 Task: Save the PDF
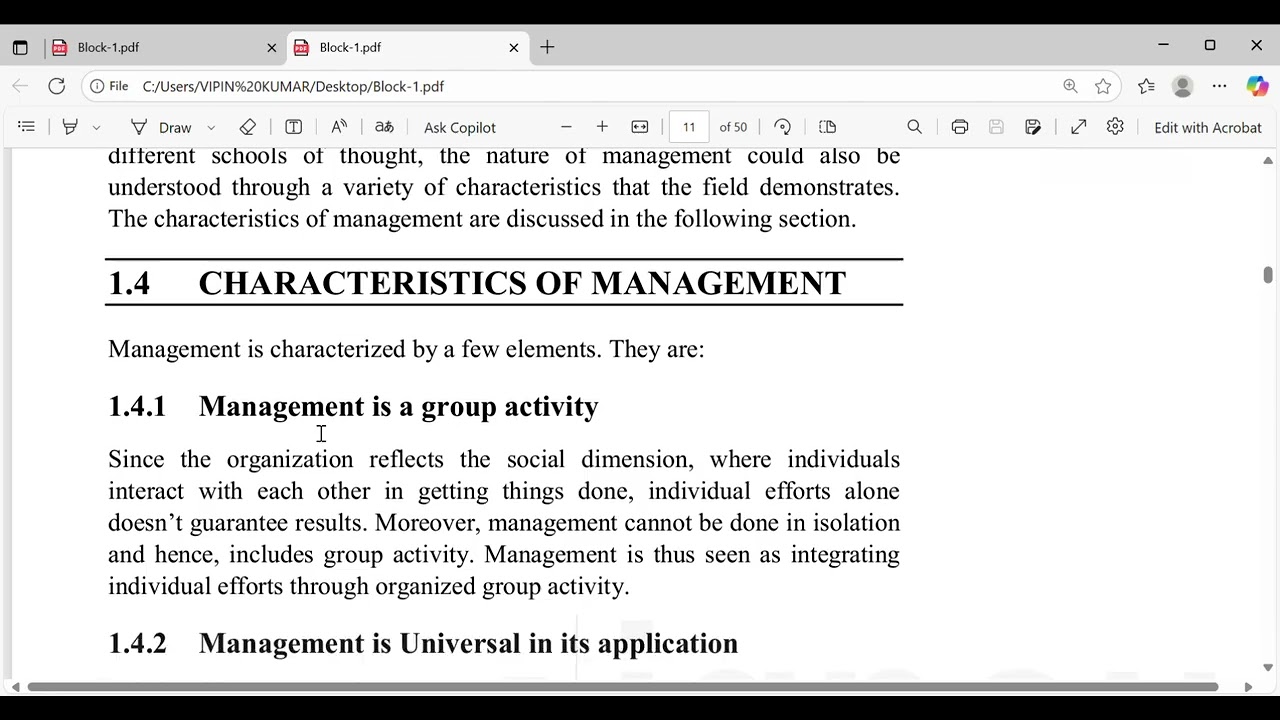pos(996,127)
